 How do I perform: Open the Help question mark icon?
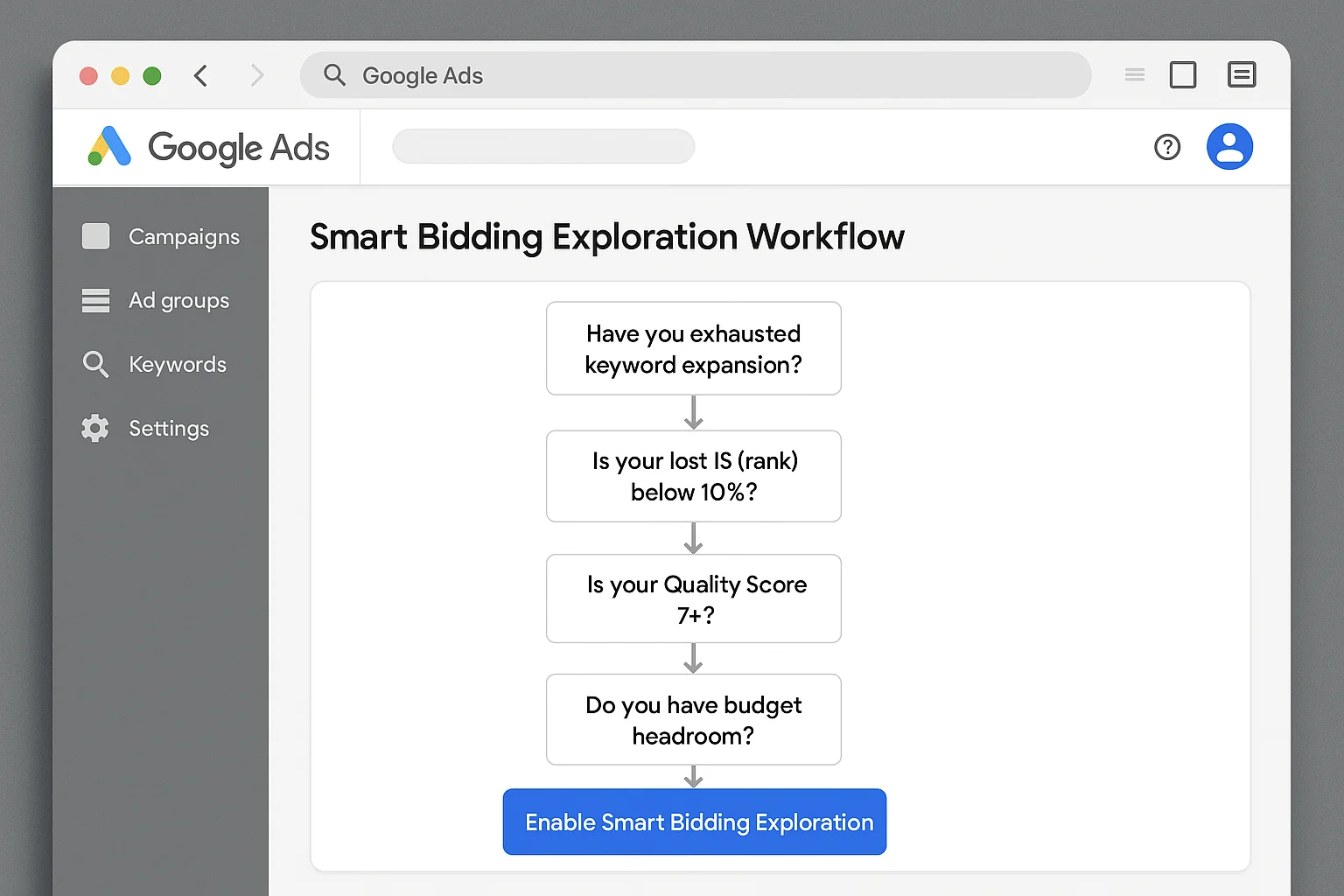tap(1167, 147)
